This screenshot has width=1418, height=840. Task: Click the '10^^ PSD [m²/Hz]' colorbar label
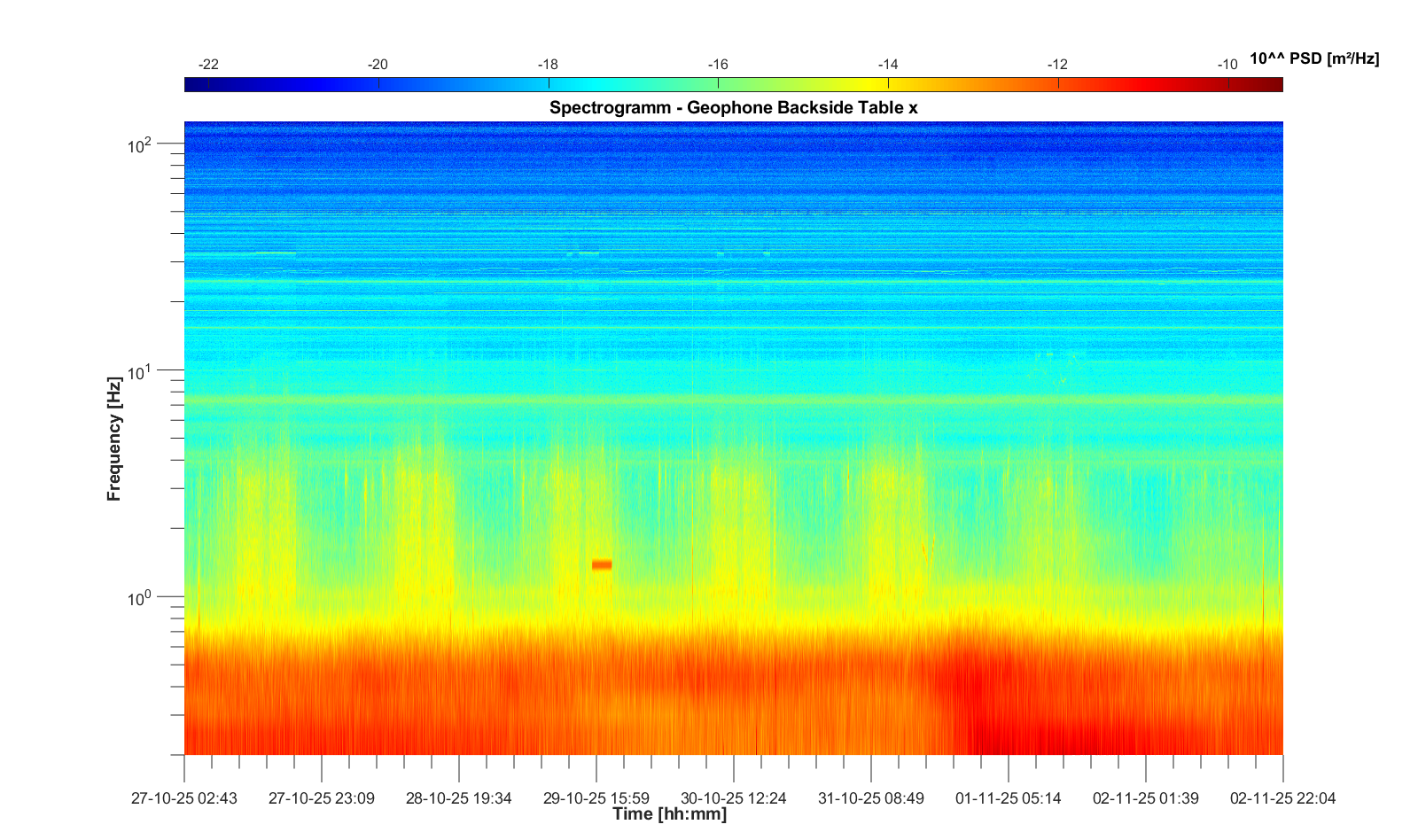tap(1313, 58)
